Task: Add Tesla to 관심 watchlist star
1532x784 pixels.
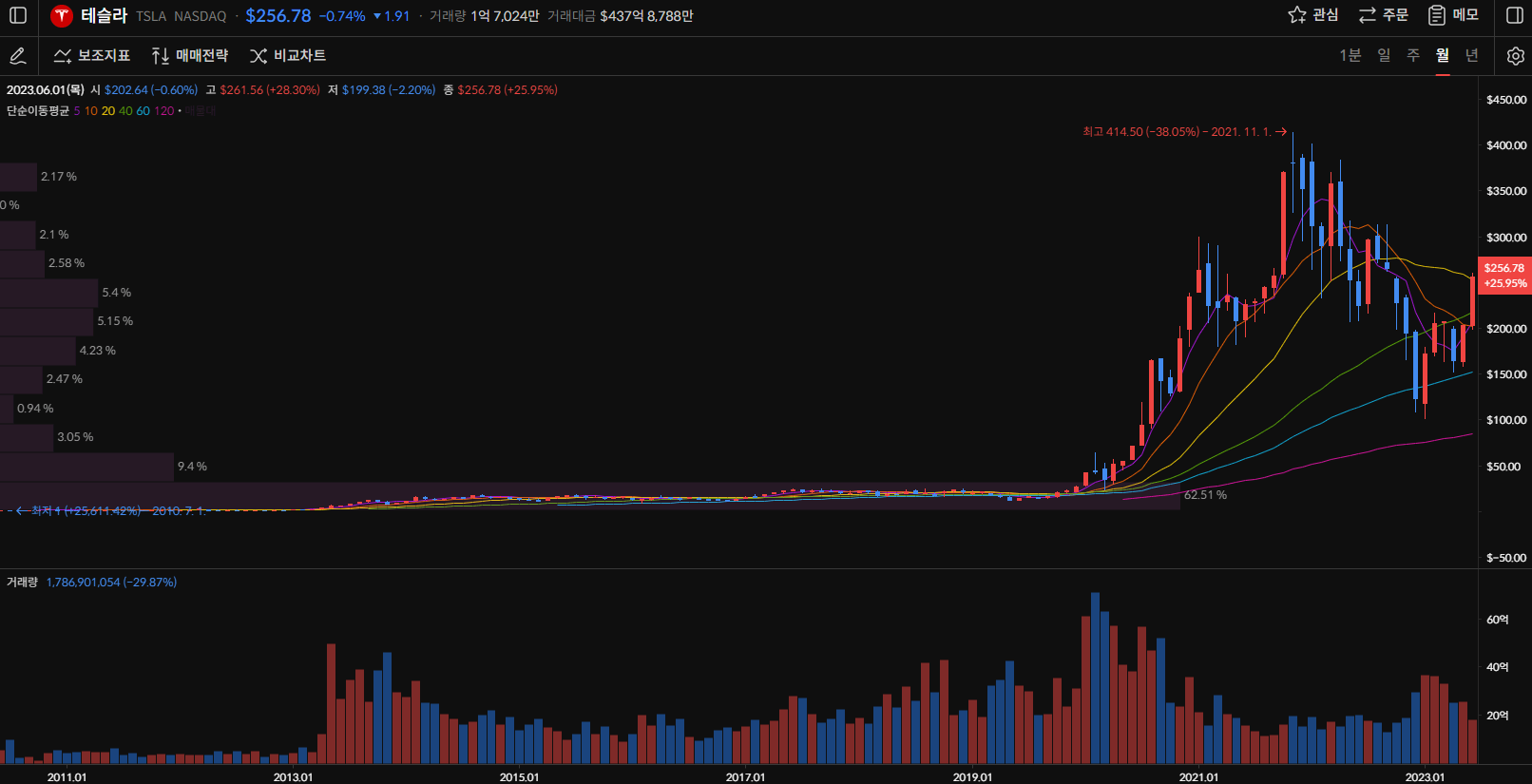Action: tap(1313, 15)
